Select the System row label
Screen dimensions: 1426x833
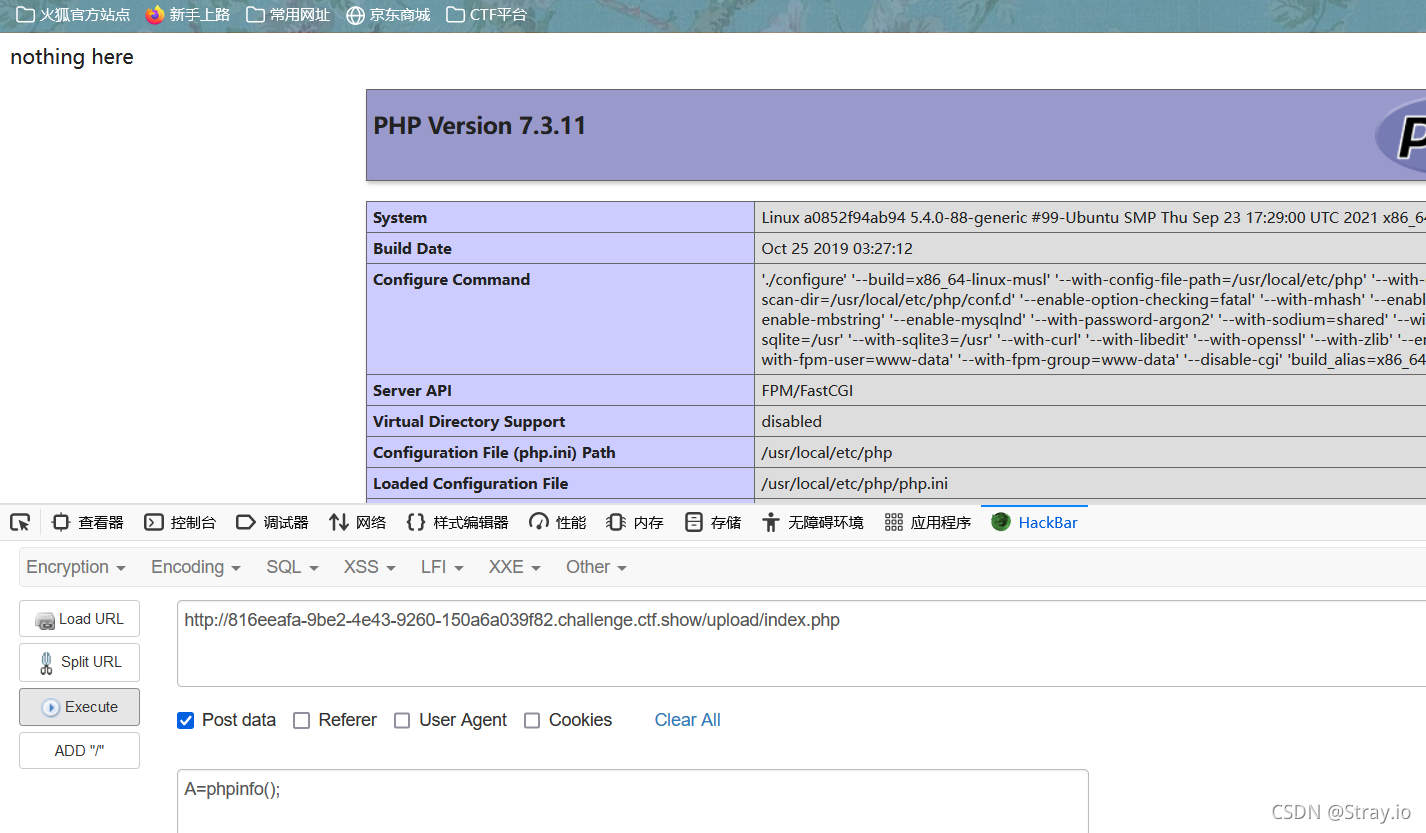(x=400, y=217)
